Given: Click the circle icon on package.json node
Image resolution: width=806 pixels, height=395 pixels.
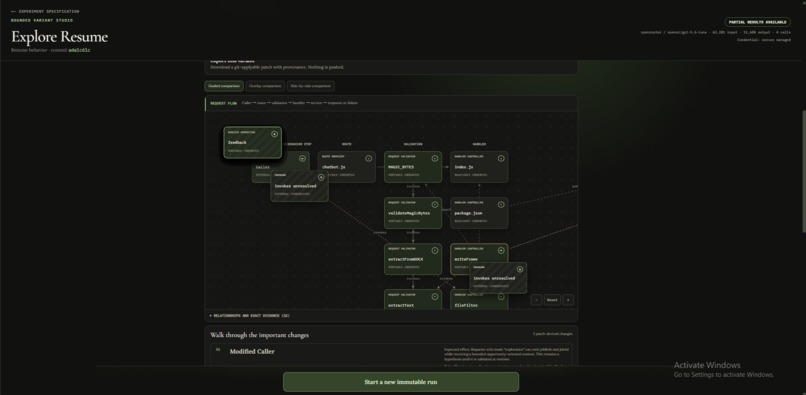Looking at the screenshot, I should 501,204.
